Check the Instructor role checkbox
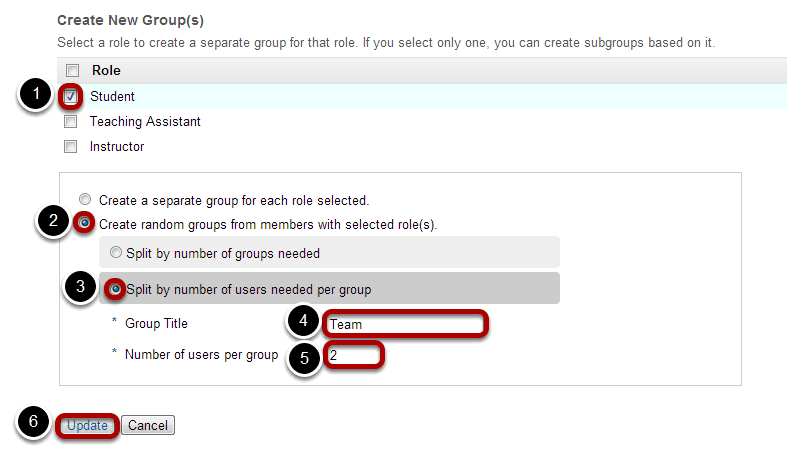Image resolution: width=787 pixels, height=465 pixels. click(x=71, y=147)
